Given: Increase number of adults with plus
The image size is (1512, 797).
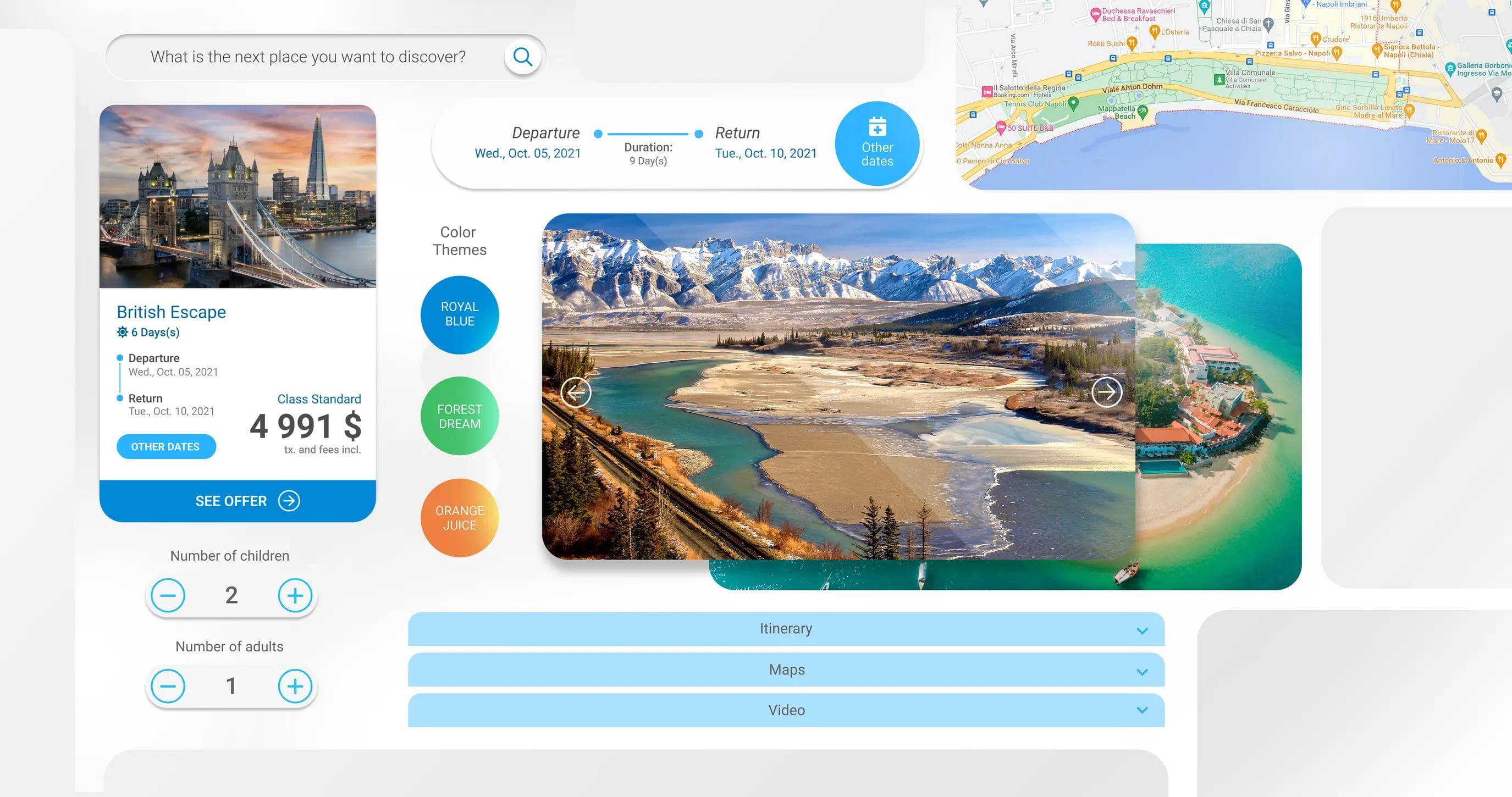Looking at the screenshot, I should pos(295,685).
